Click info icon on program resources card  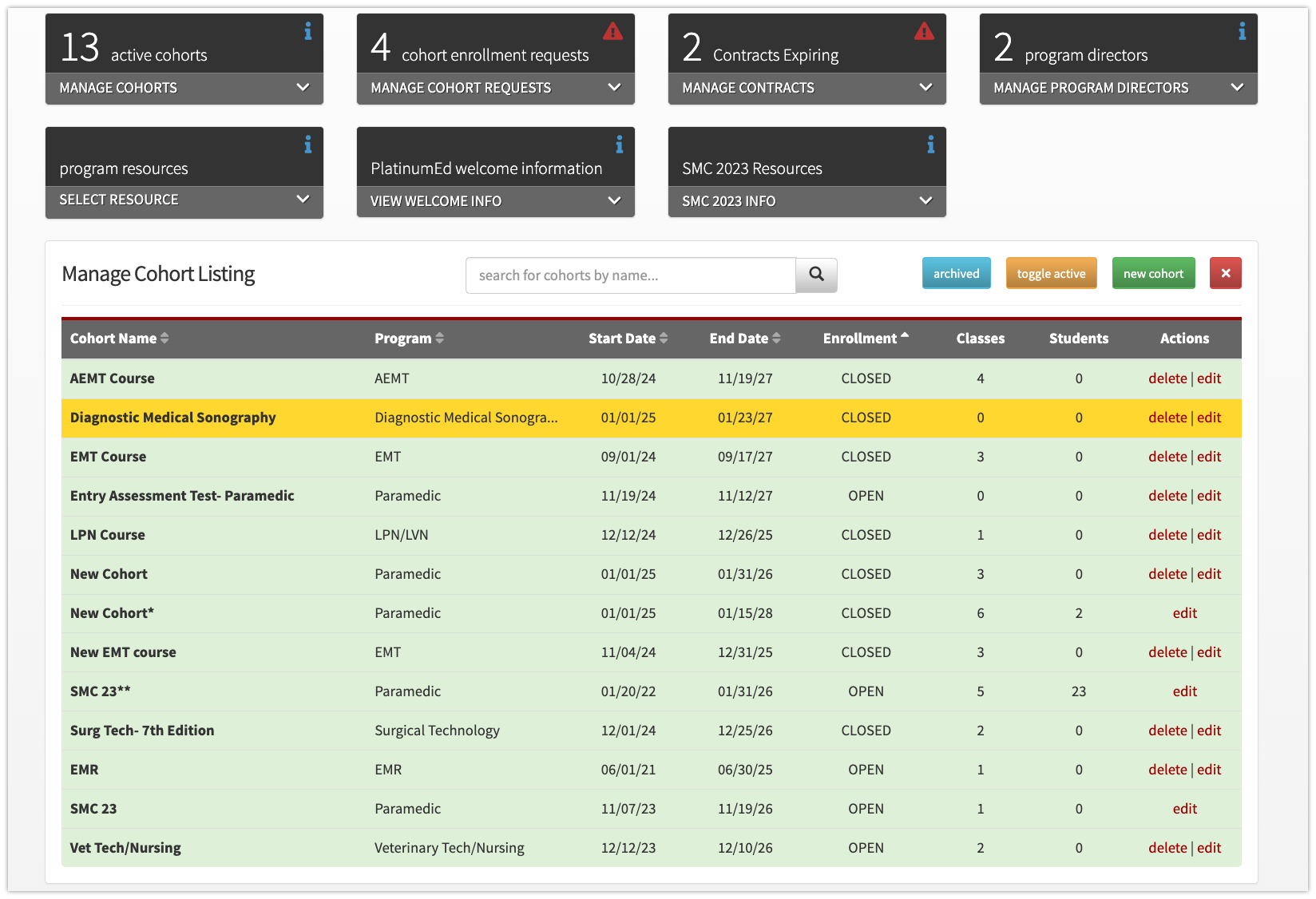pyautogui.click(x=307, y=145)
